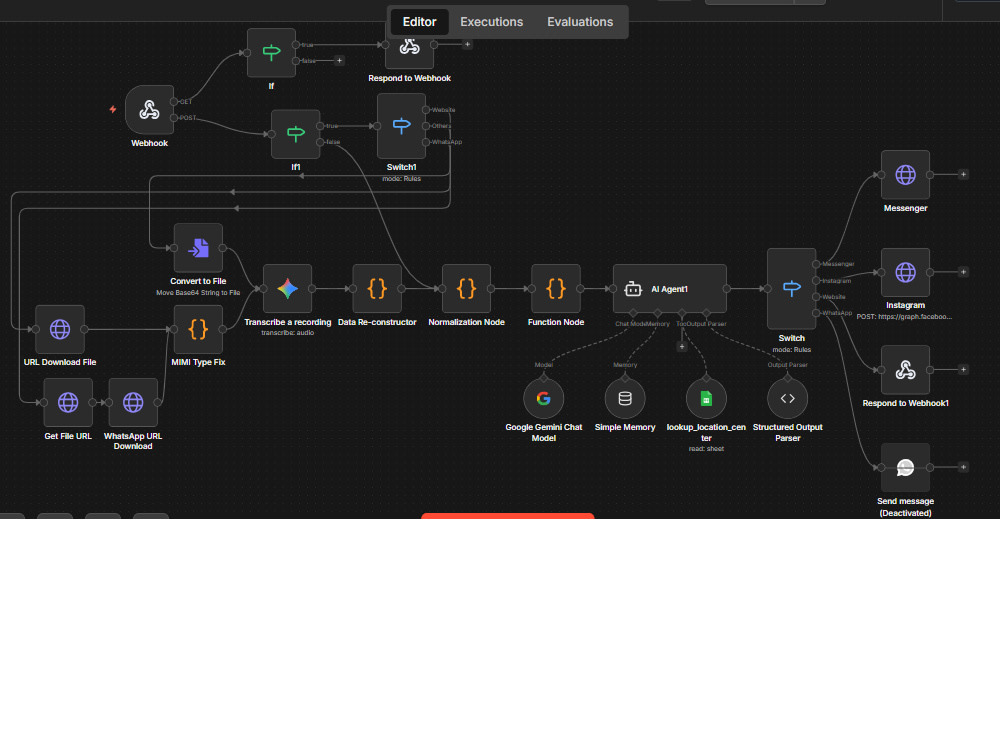Open the Executions tab
Screen dimensions: 1000x750
[x=491, y=22]
